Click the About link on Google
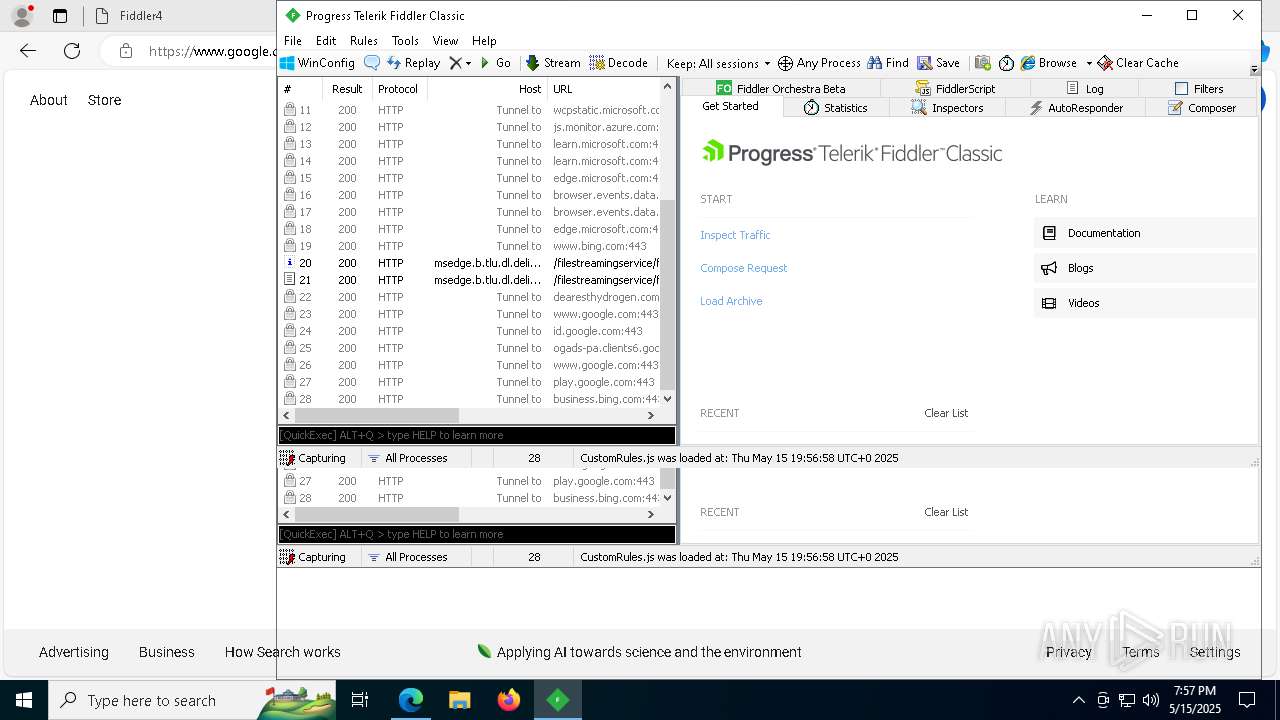The width and height of the screenshot is (1280, 720). coord(48,100)
